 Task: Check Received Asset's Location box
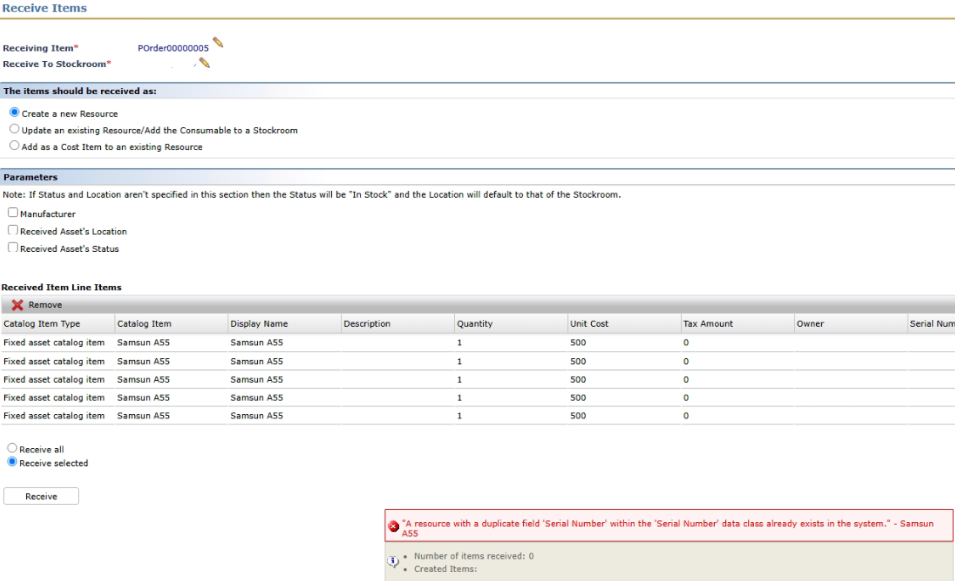click(13, 231)
